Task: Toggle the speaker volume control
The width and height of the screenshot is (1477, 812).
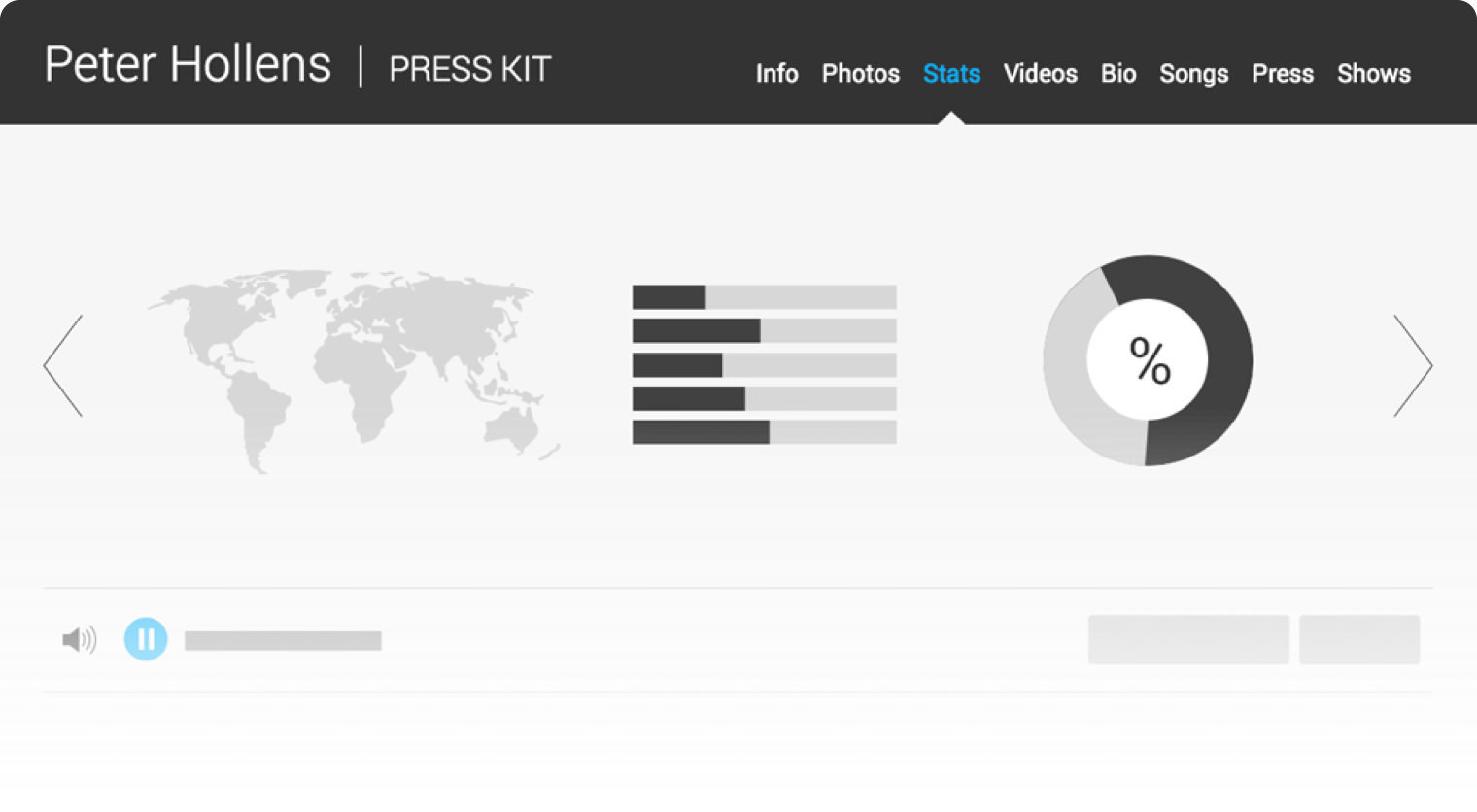Action: pyautogui.click(x=80, y=639)
